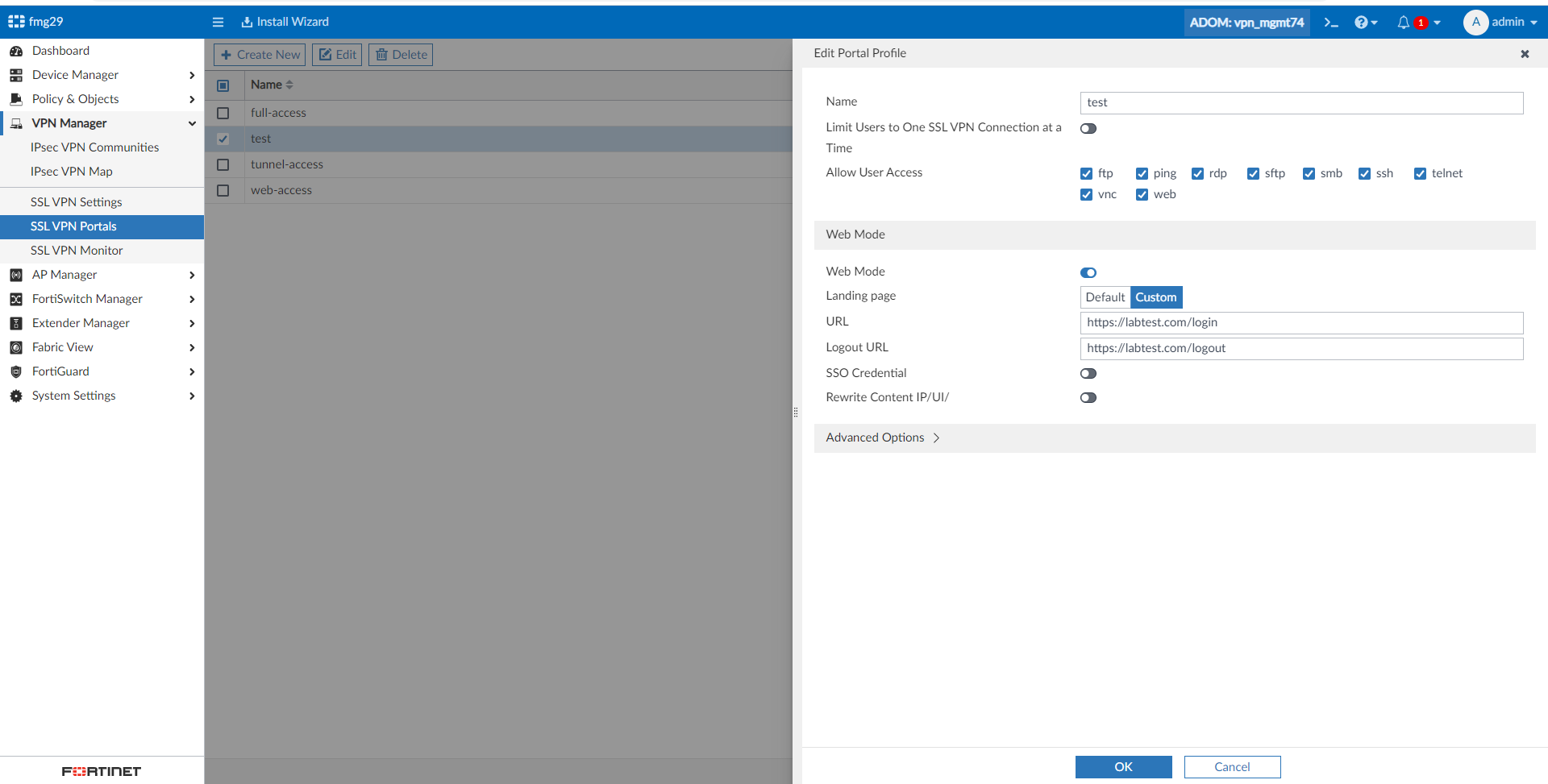Image resolution: width=1548 pixels, height=784 pixels.
Task: Click the admin user avatar icon
Action: (x=1475, y=23)
